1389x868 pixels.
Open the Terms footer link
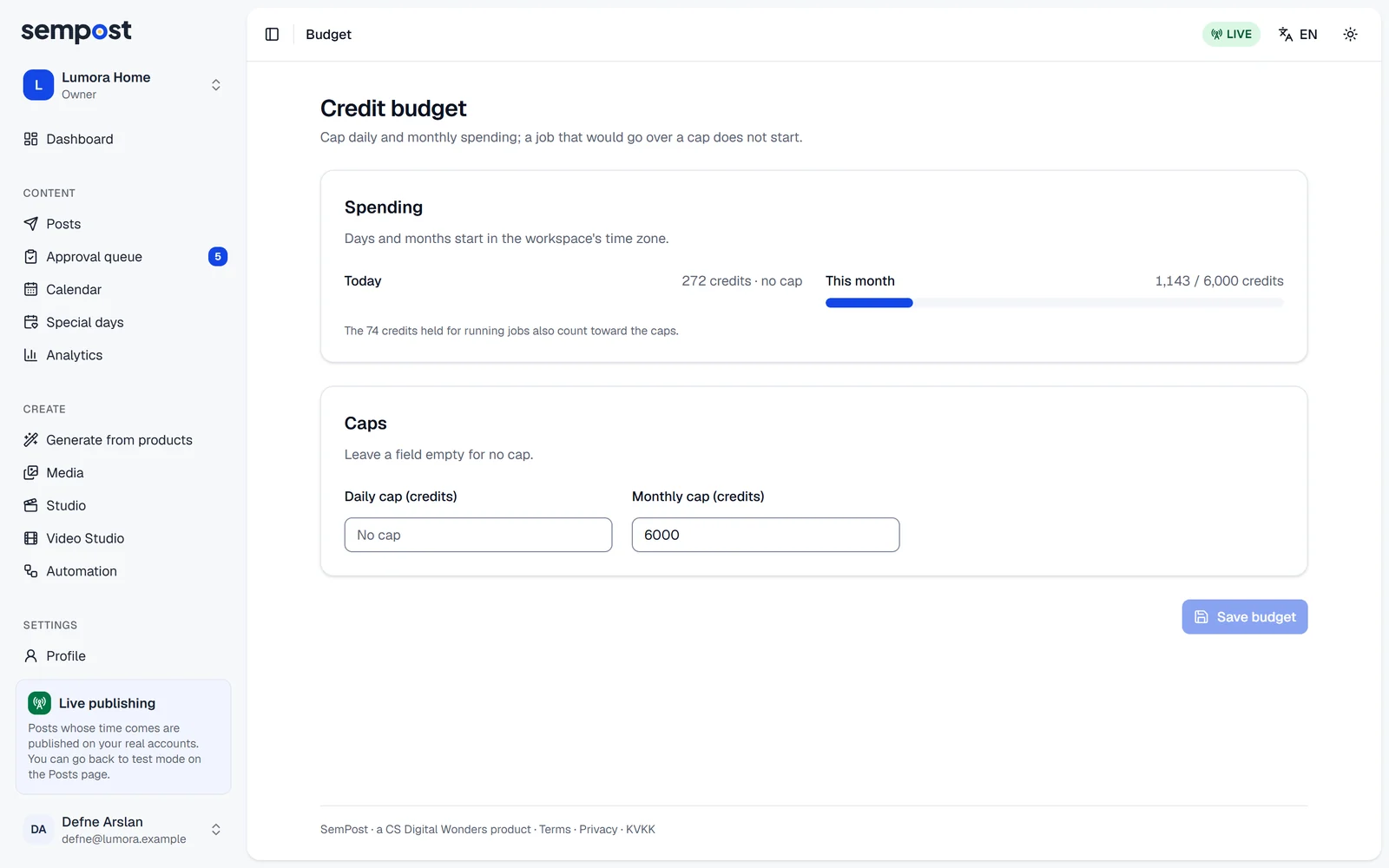point(555,830)
